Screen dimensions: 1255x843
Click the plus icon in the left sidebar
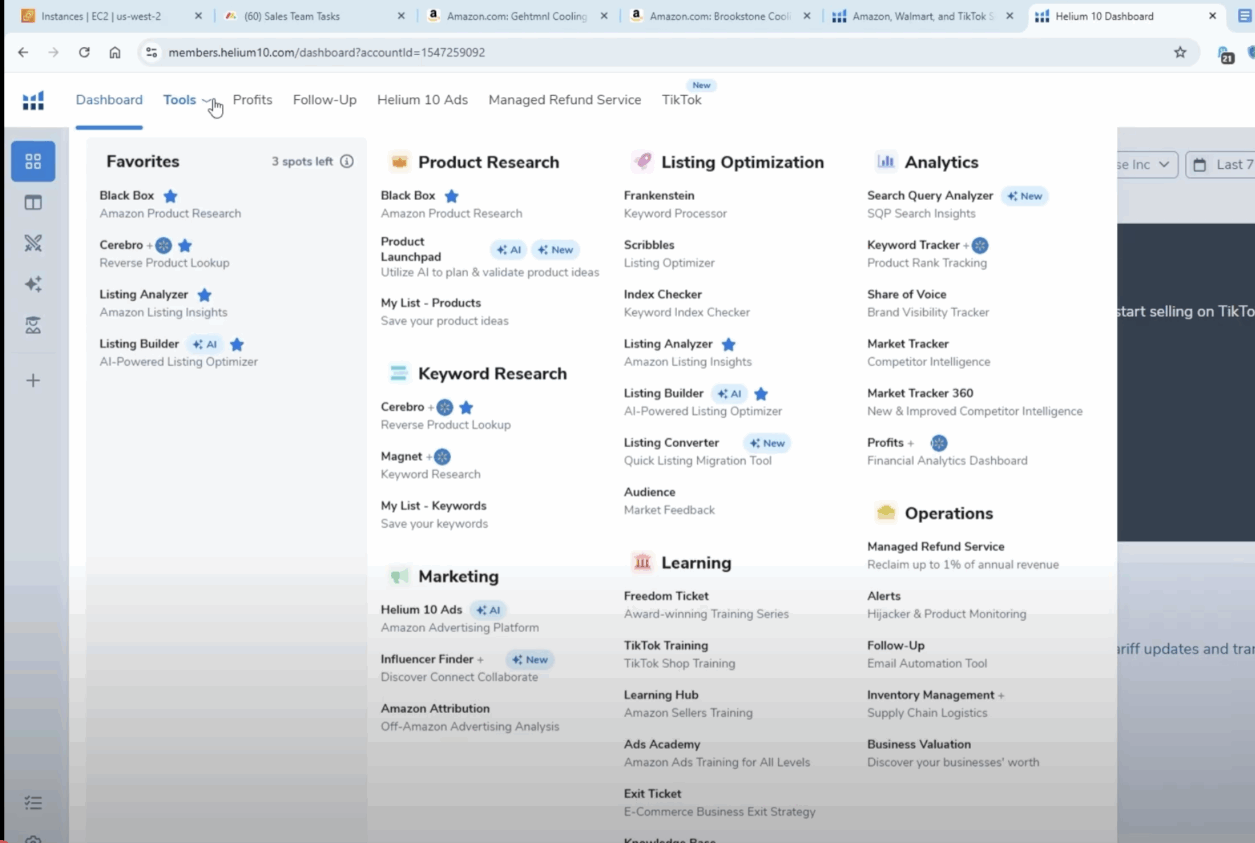[33, 379]
